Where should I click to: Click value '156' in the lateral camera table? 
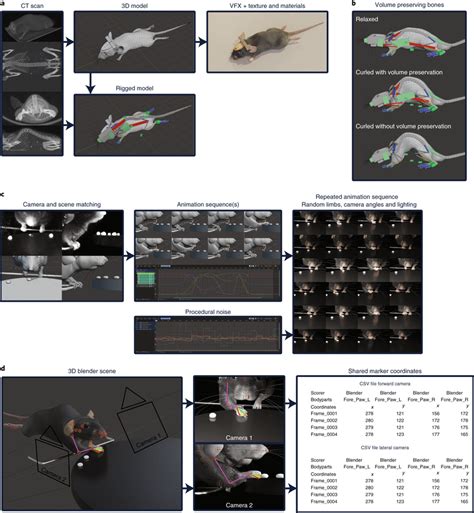coord(435,481)
